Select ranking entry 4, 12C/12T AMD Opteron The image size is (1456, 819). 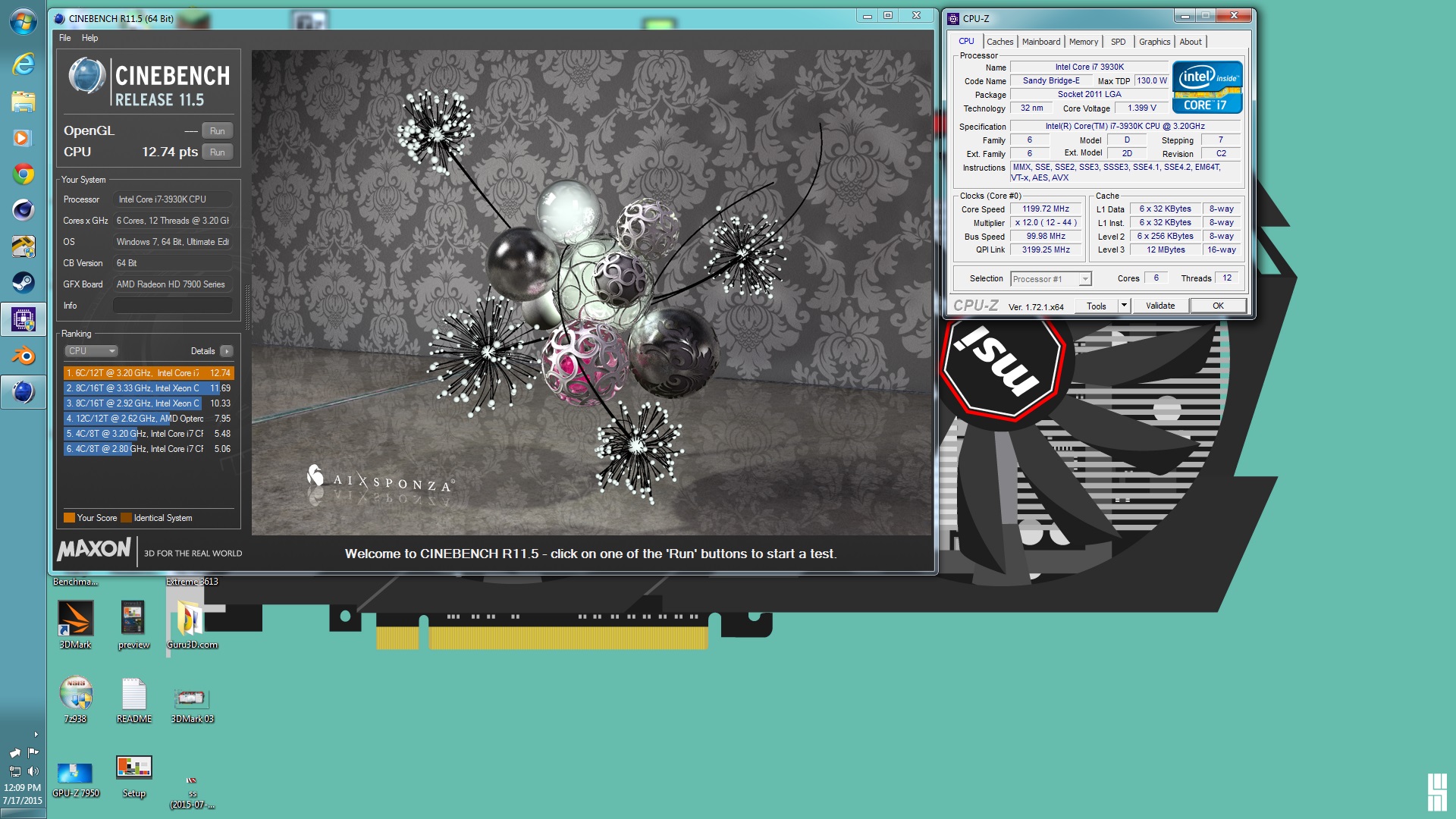coord(149,419)
